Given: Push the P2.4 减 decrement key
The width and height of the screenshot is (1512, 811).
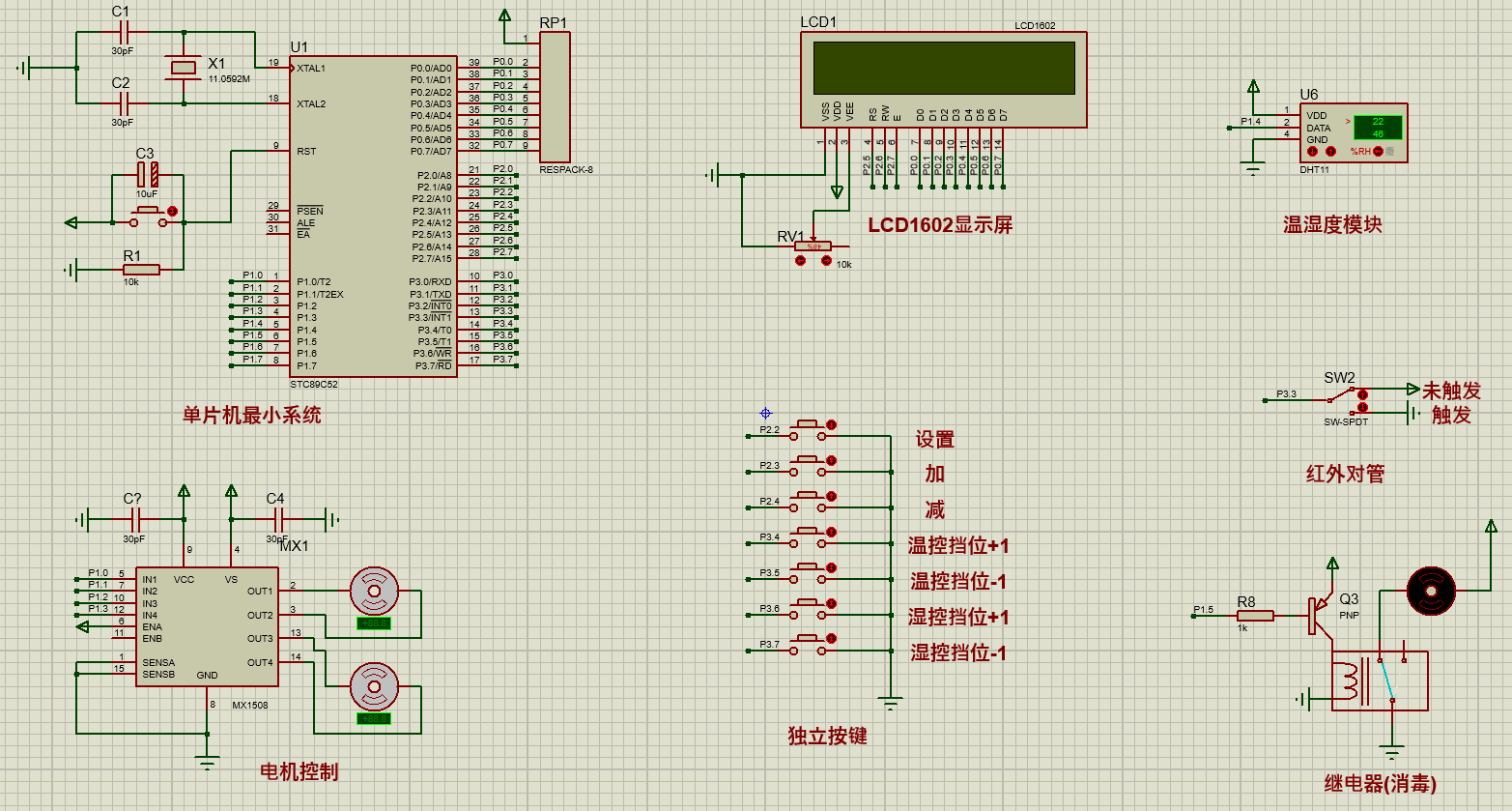Looking at the screenshot, I should click(x=809, y=502).
